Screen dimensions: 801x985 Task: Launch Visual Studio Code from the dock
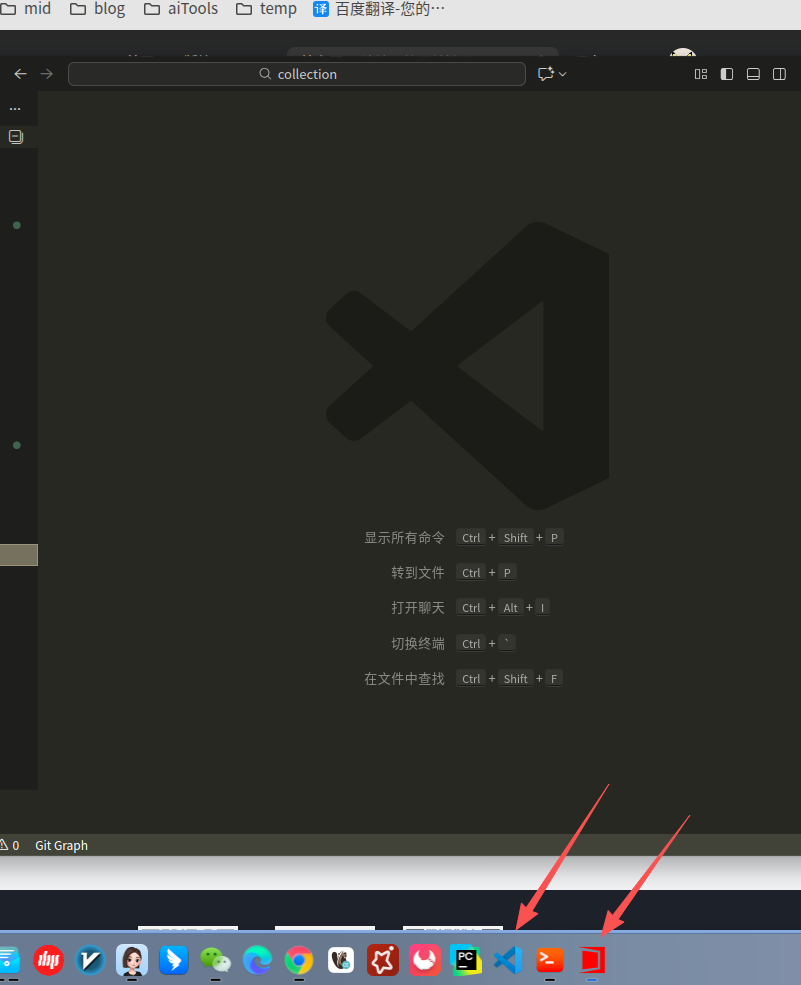click(x=508, y=960)
